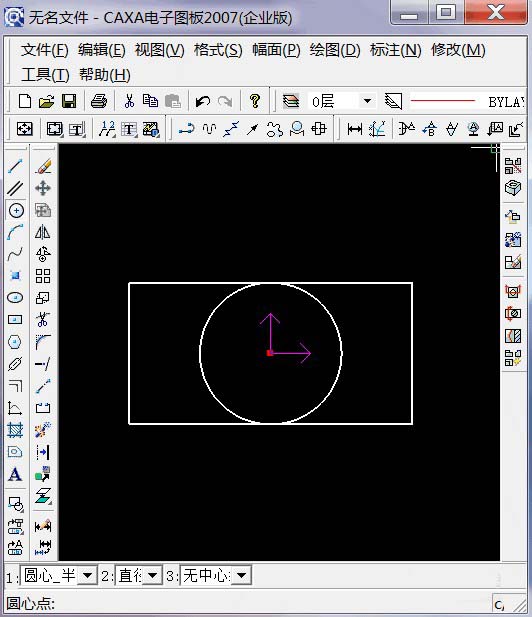532x617 pixels.
Task: Select the line drawing tool
Action: pyautogui.click(x=16, y=166)
